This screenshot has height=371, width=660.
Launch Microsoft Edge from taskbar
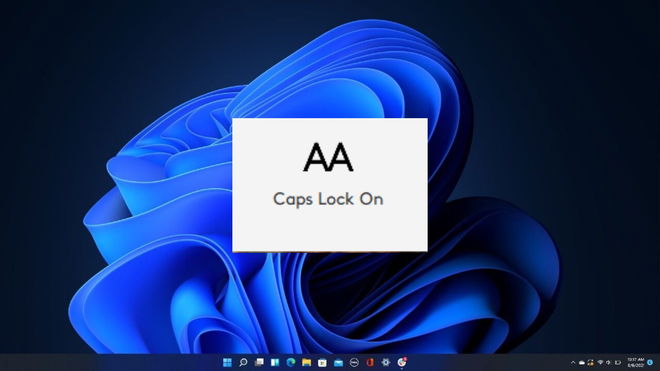[291, 362]
